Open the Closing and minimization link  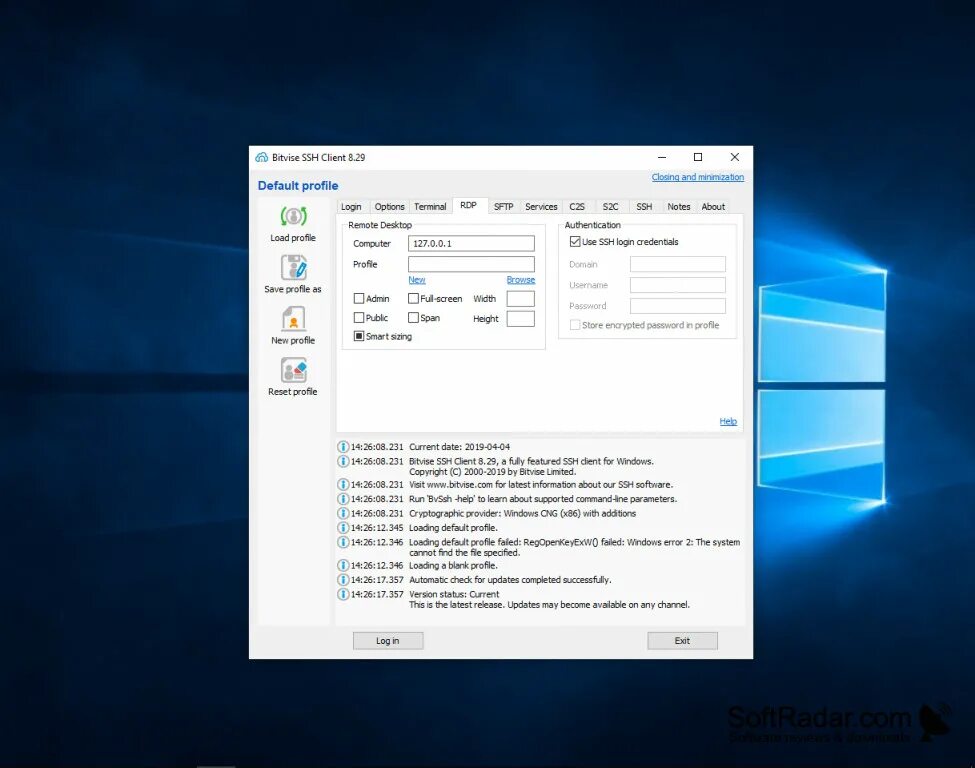[698, 177]
